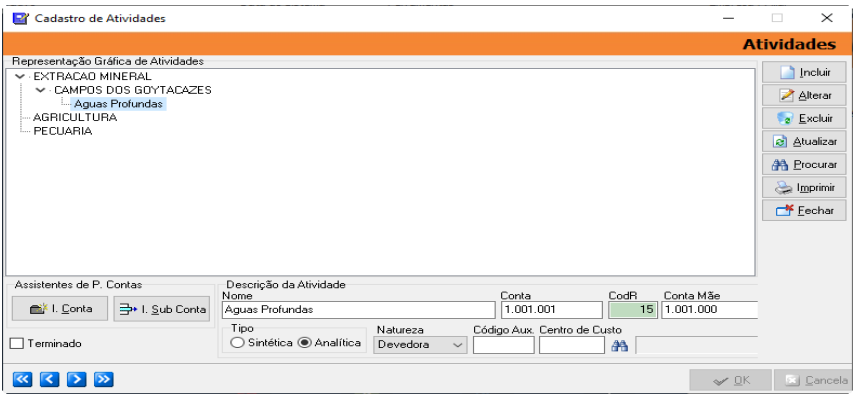Open the Natureza Devedora dropdown
The width and height of the screenshot is (858, 399).
(420, 345)
